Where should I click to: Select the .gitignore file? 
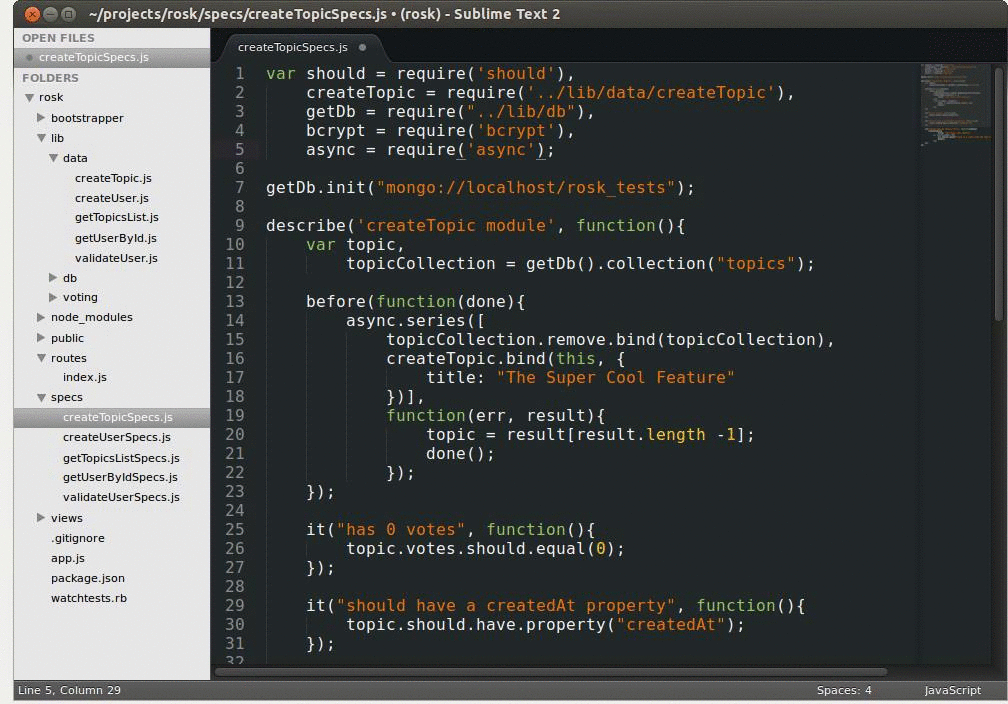77,538
